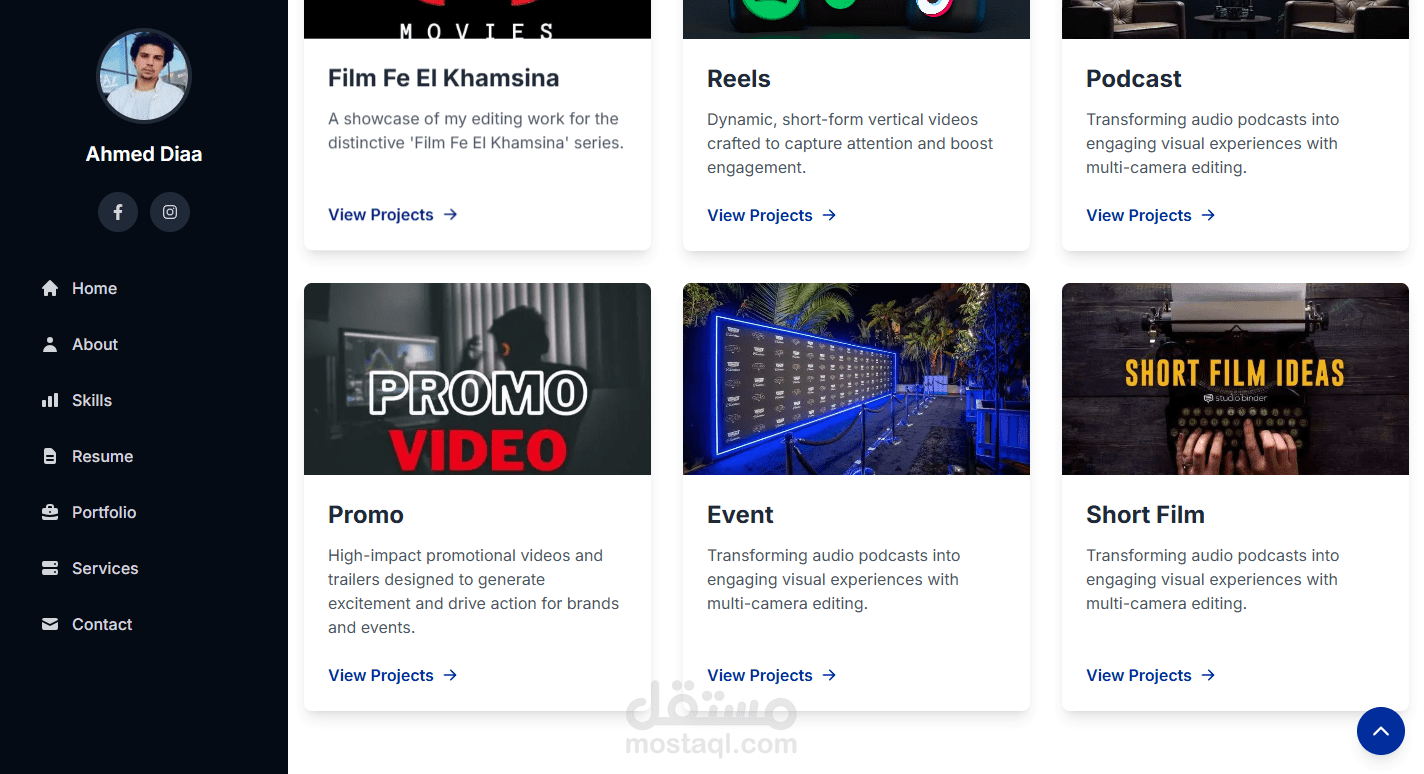Open the Instagram social icon
Screen dimensions: 1424x774
coord(170,212)
